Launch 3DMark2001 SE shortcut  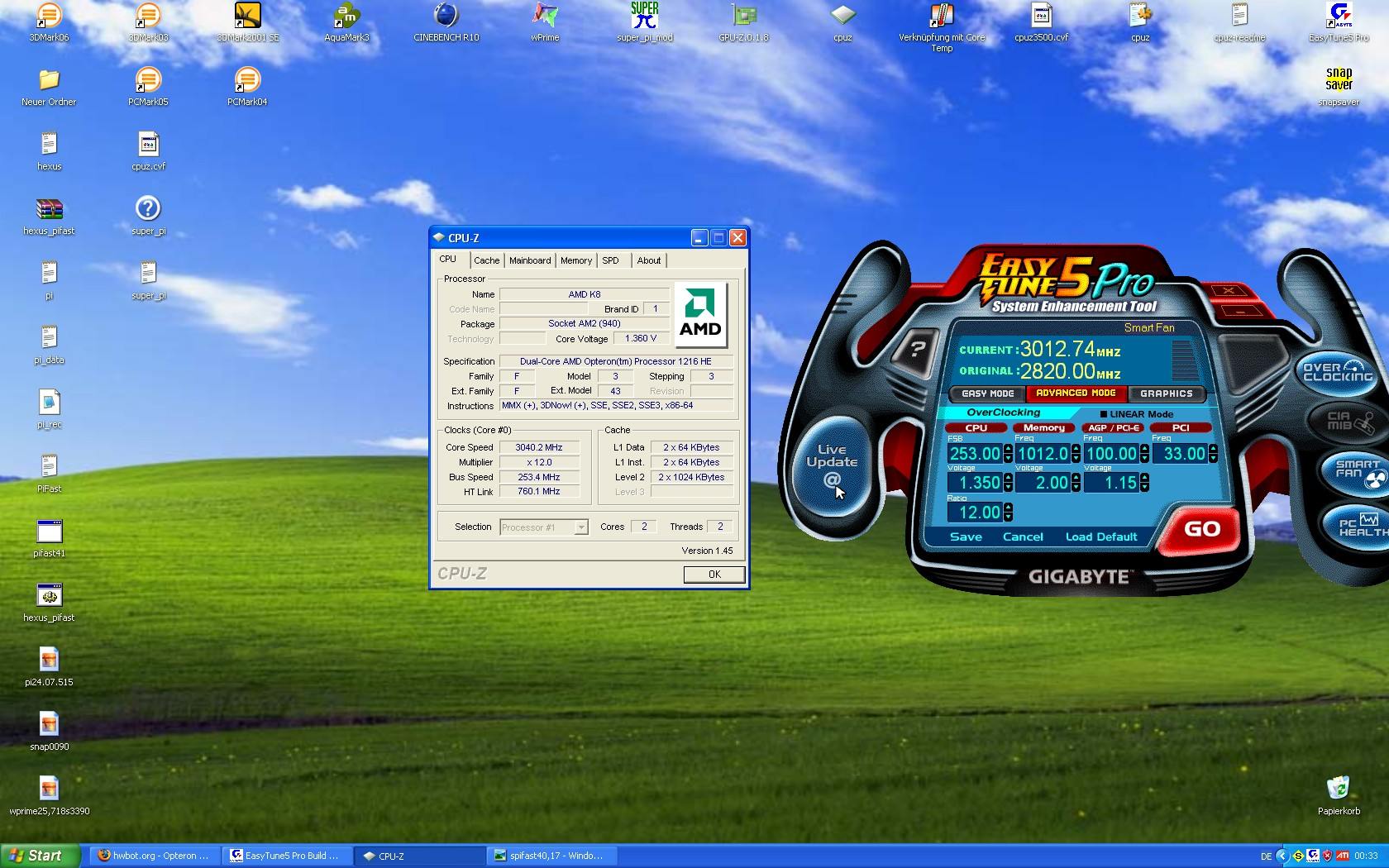click(247, 22)
